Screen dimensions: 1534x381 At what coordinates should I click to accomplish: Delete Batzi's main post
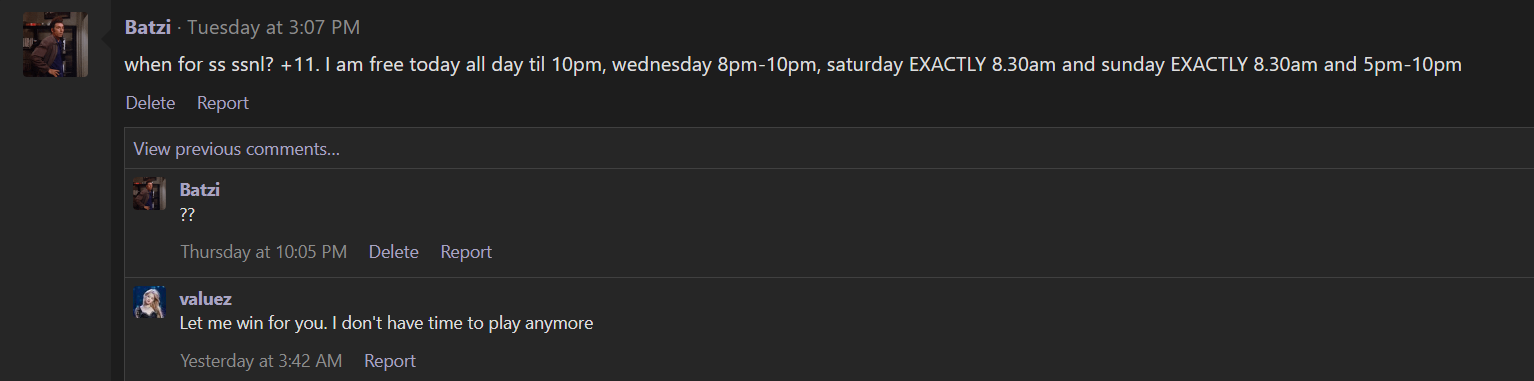(x=150, y=103)
